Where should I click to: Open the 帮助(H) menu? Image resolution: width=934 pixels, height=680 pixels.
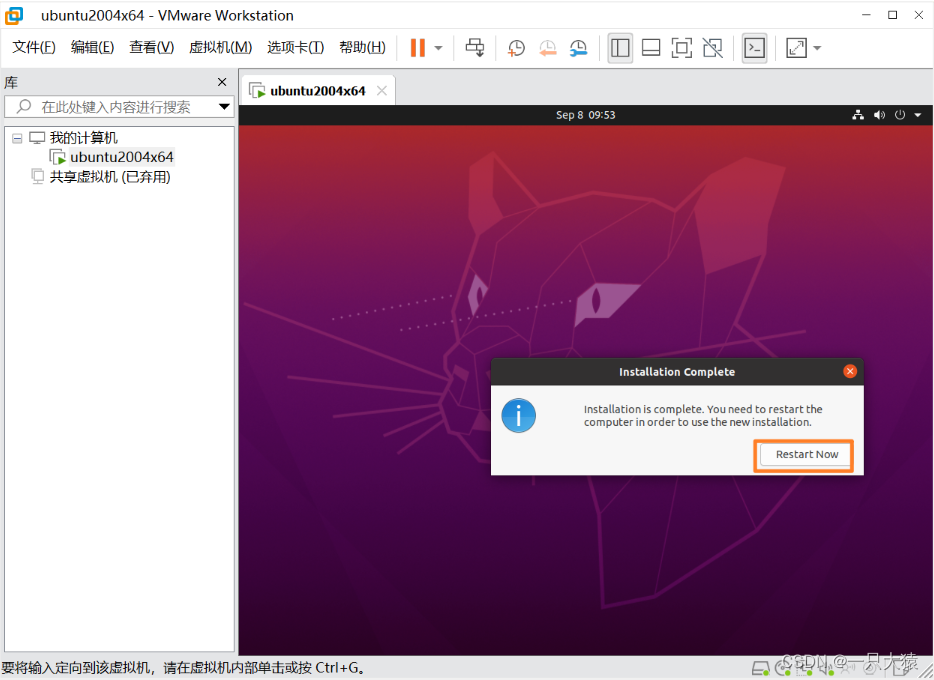pyautogui.click(x=362, y=47)
